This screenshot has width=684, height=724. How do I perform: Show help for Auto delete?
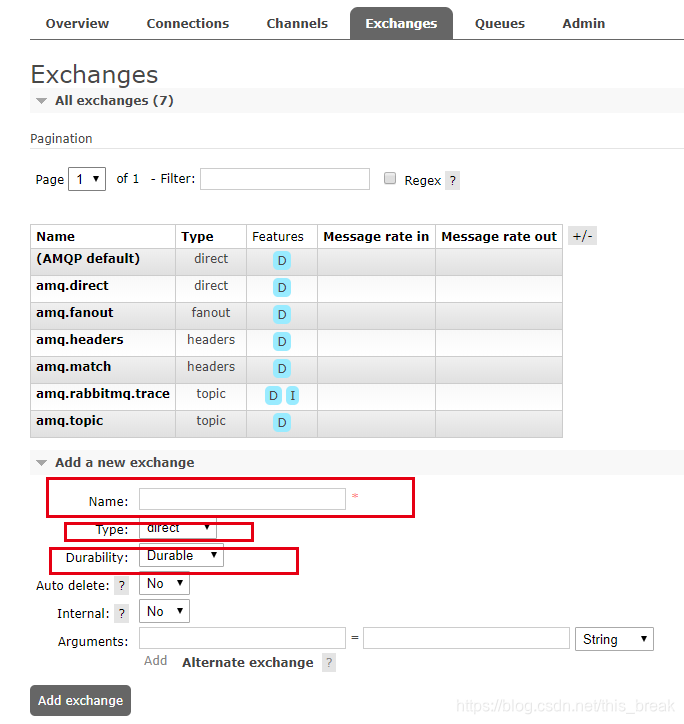tap(121, 586)
